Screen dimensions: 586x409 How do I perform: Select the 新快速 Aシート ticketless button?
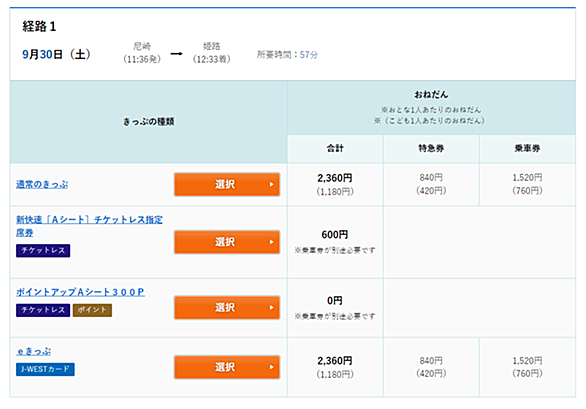(x=227, y=242)
